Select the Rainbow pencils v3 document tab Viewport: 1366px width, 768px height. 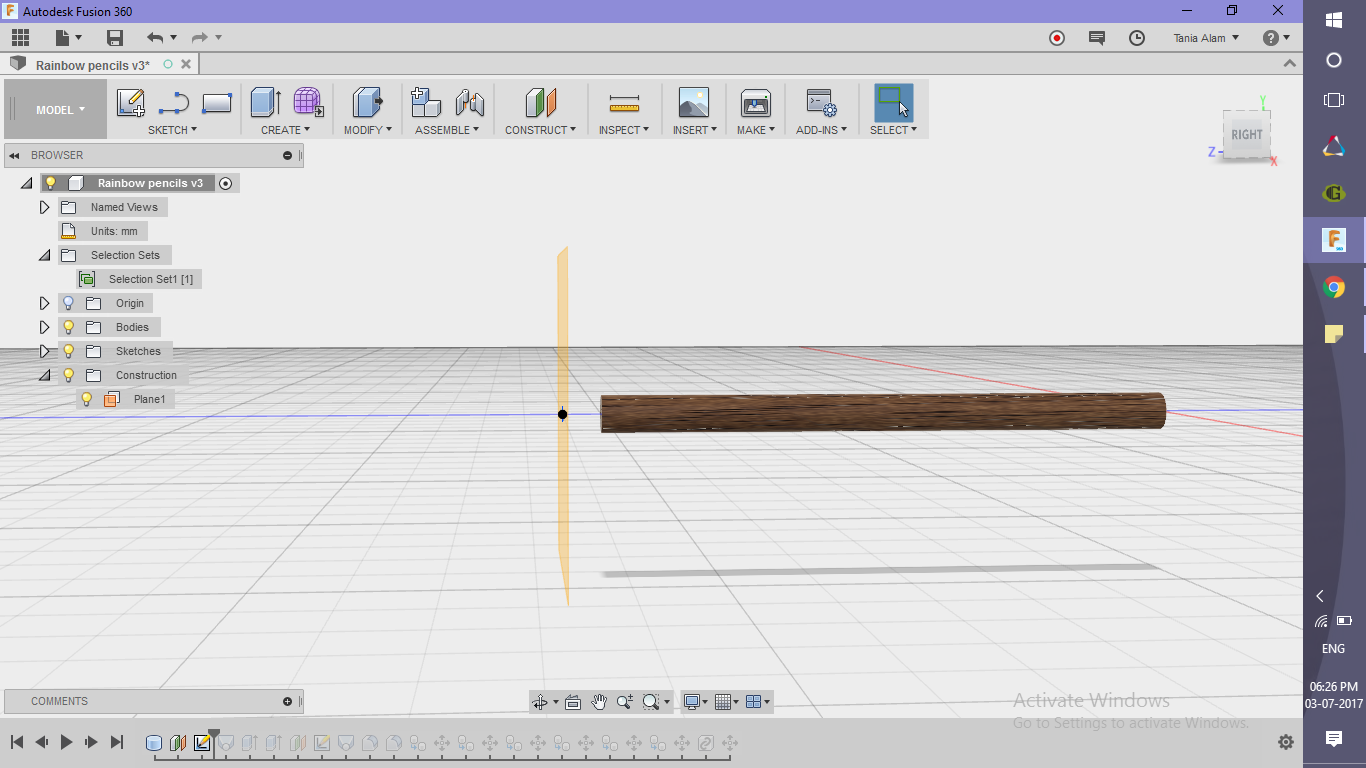(x=93, y=65)
